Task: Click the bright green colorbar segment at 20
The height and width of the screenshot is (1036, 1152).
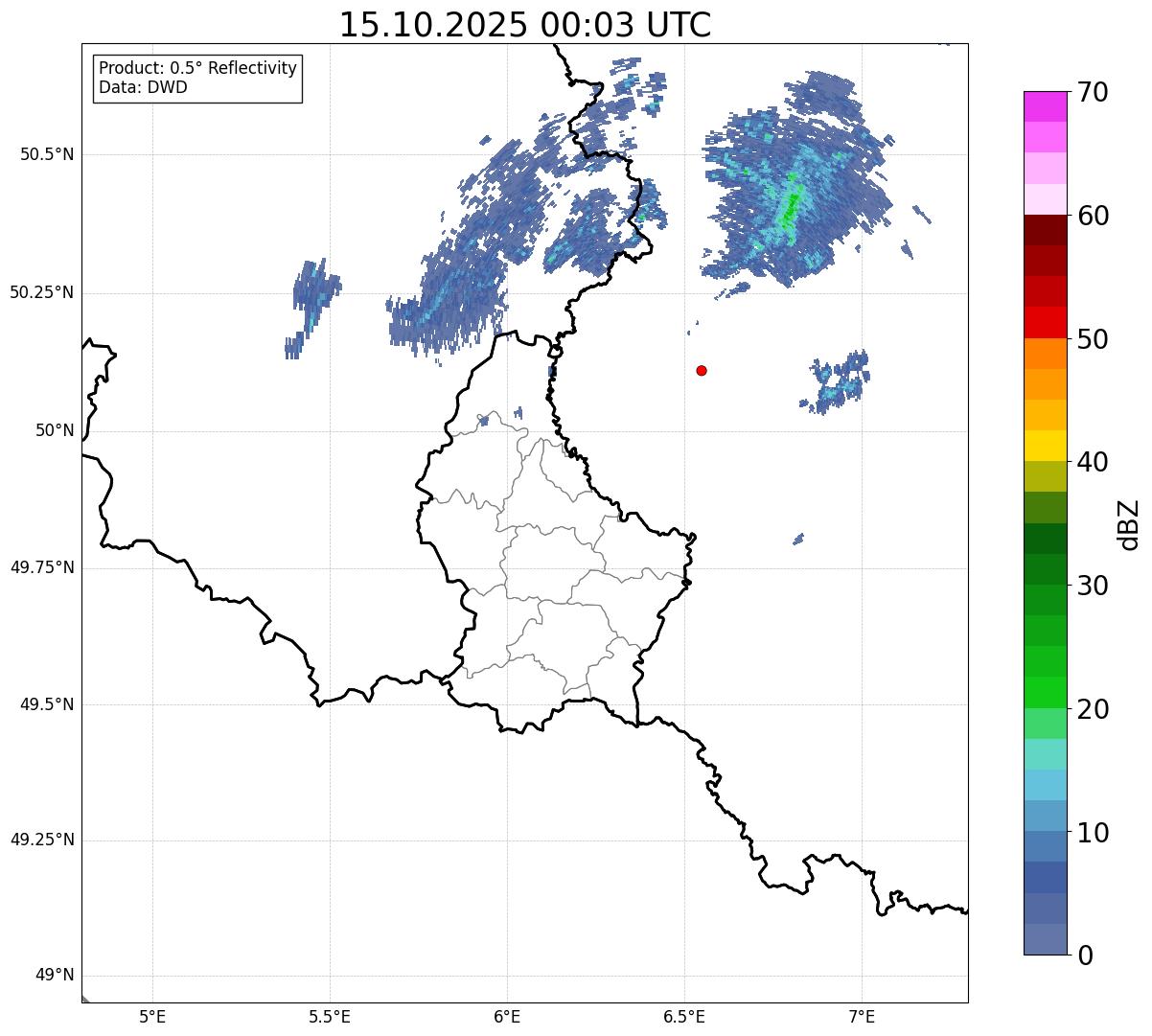Action: point(1045,692)
